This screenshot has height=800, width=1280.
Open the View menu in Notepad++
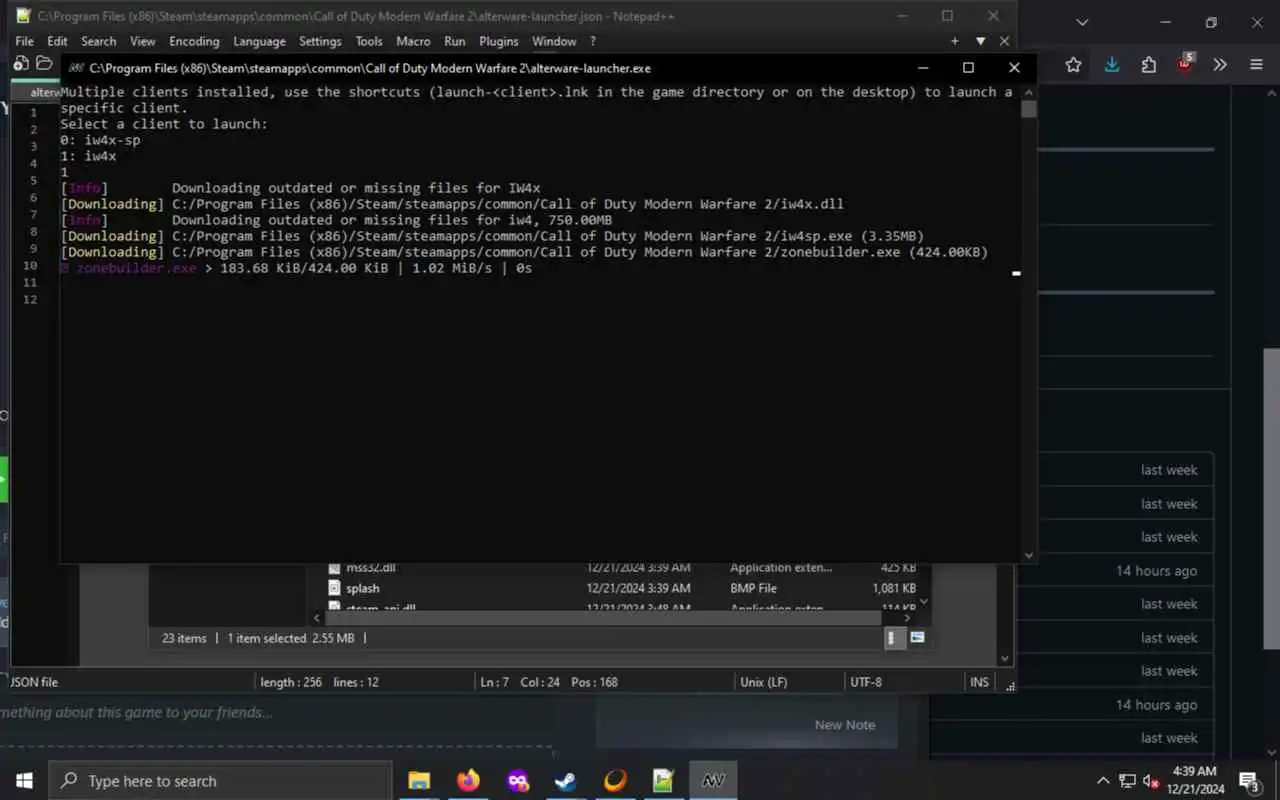coord(143,41)
